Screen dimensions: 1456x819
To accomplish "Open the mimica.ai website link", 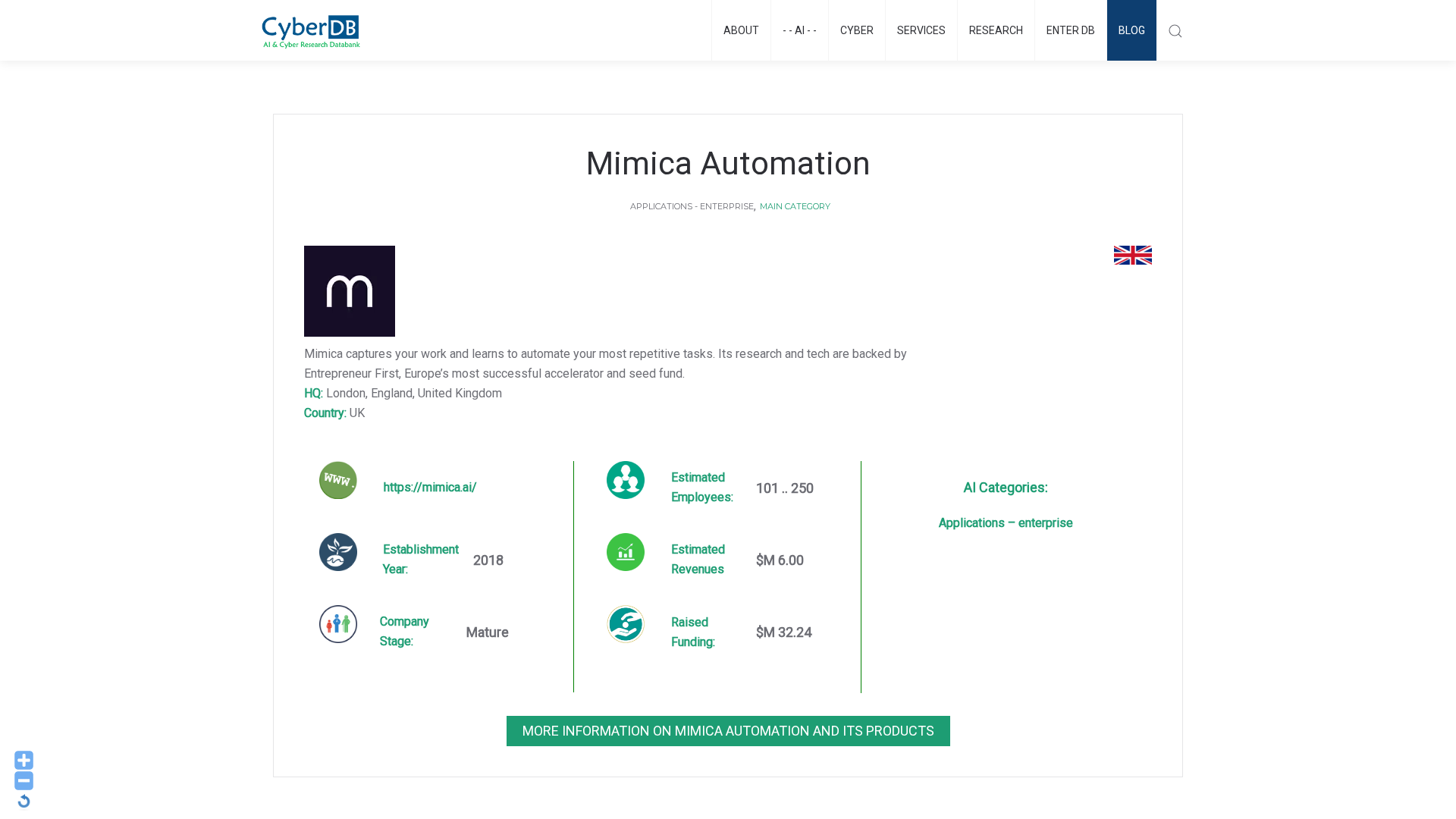I will (429, 488).
